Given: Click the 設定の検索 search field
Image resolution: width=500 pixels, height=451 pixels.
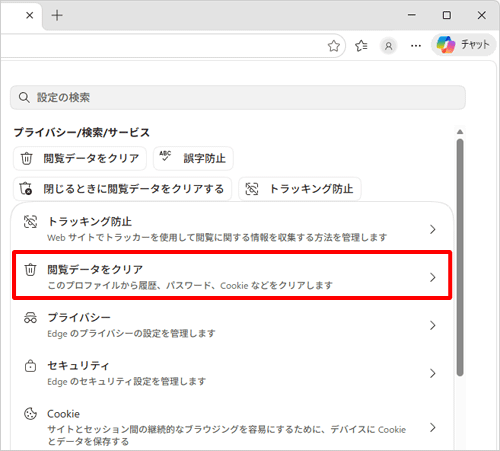Looking at the screenshot, I should [x=238, y=97].
